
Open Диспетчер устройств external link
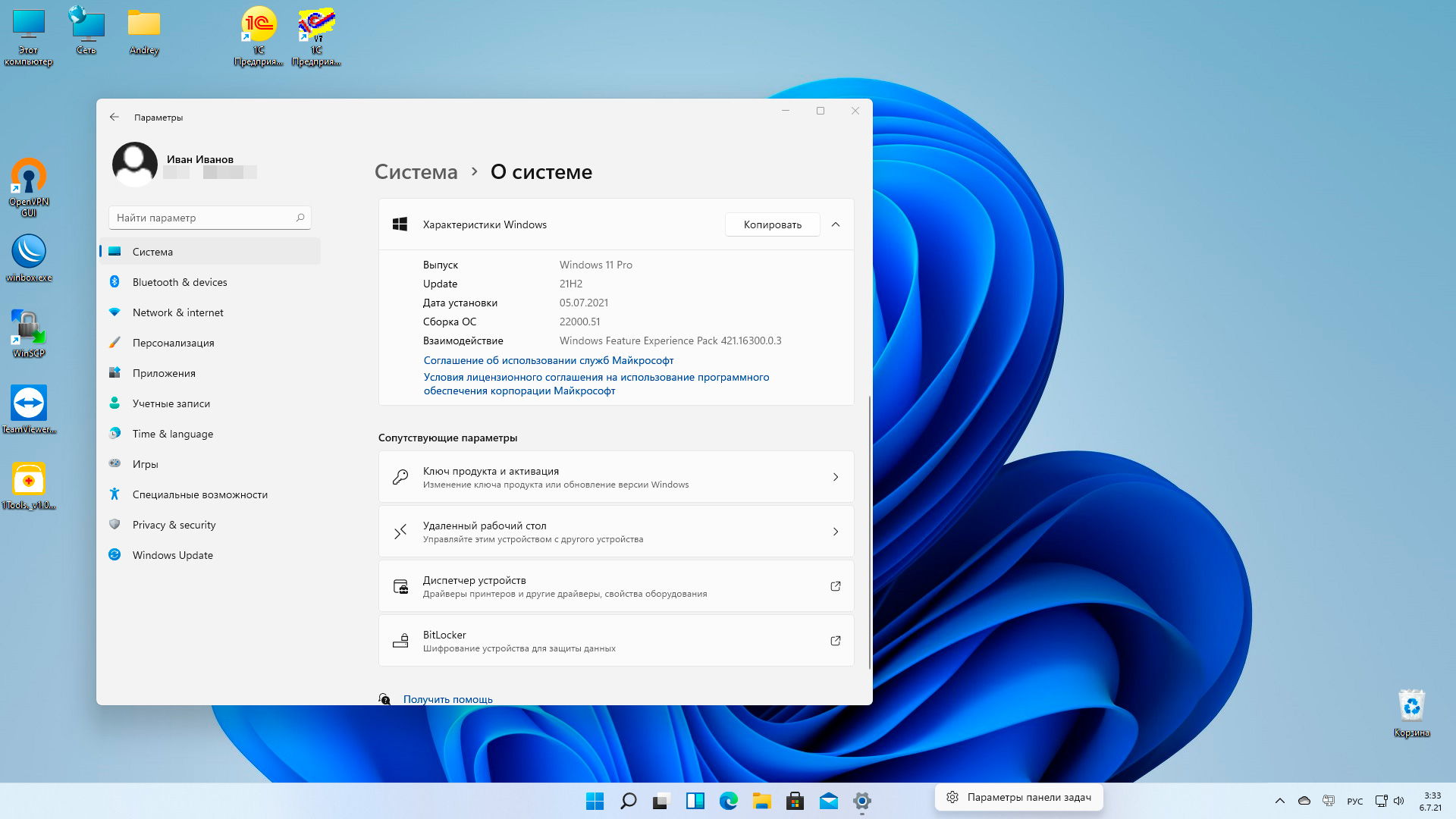(x=835, y=586)
